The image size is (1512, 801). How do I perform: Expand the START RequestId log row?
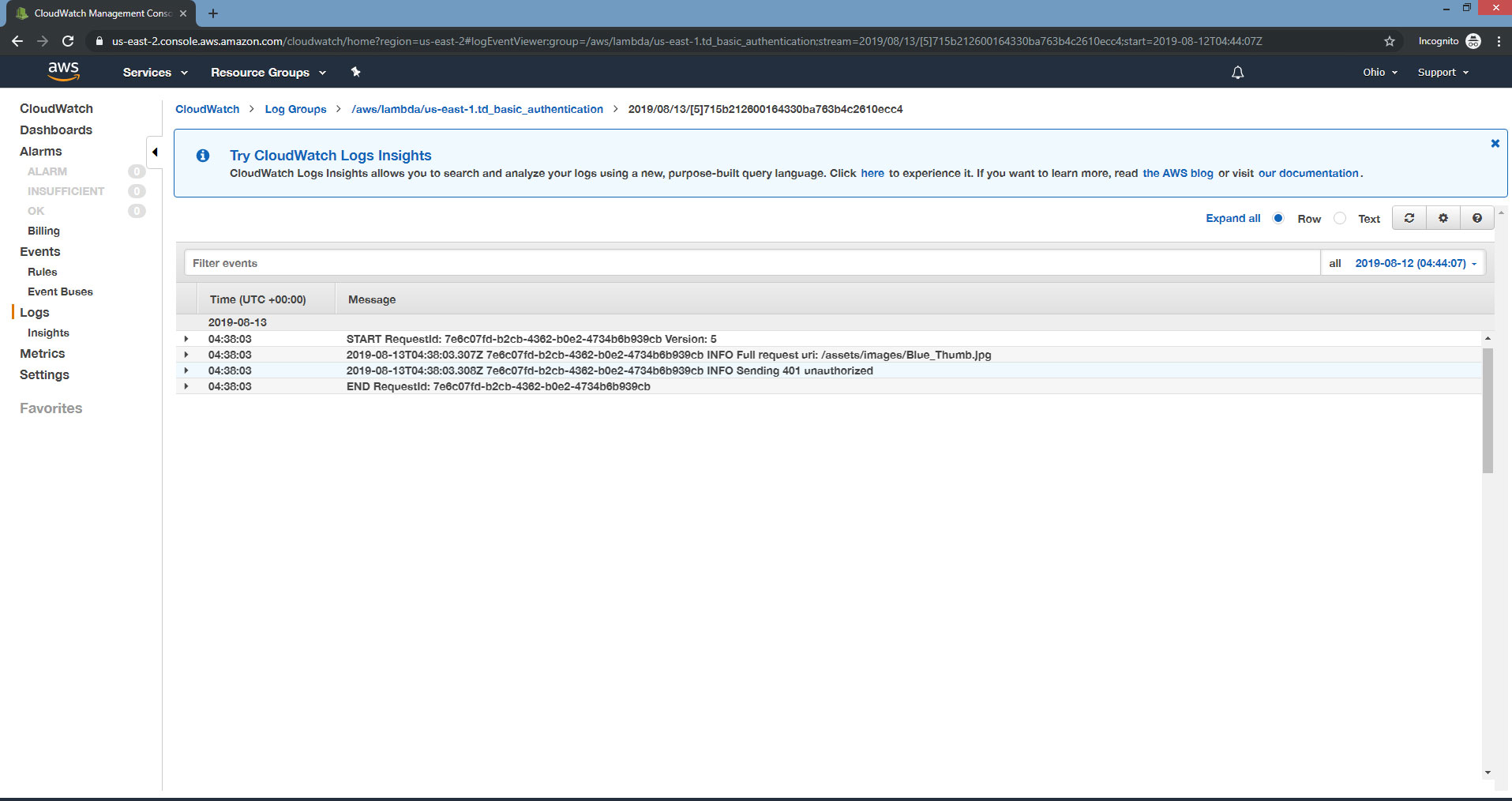[x=186, y=339]
